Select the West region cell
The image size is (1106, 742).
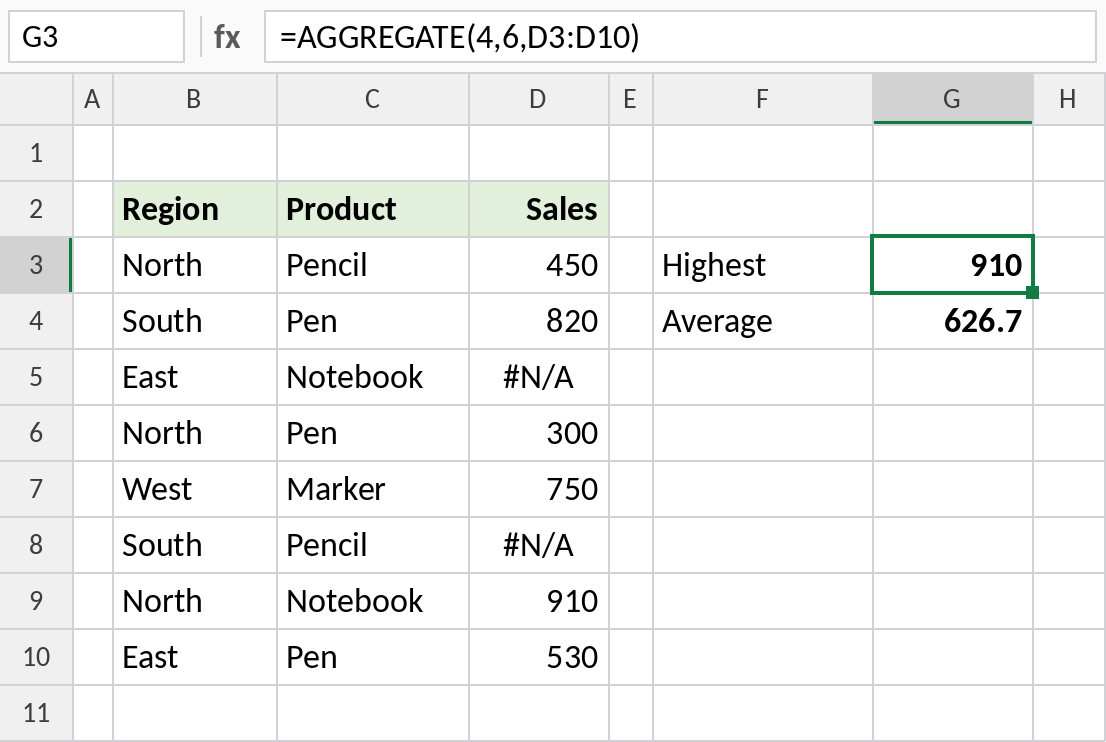click(x=195, y=489)
